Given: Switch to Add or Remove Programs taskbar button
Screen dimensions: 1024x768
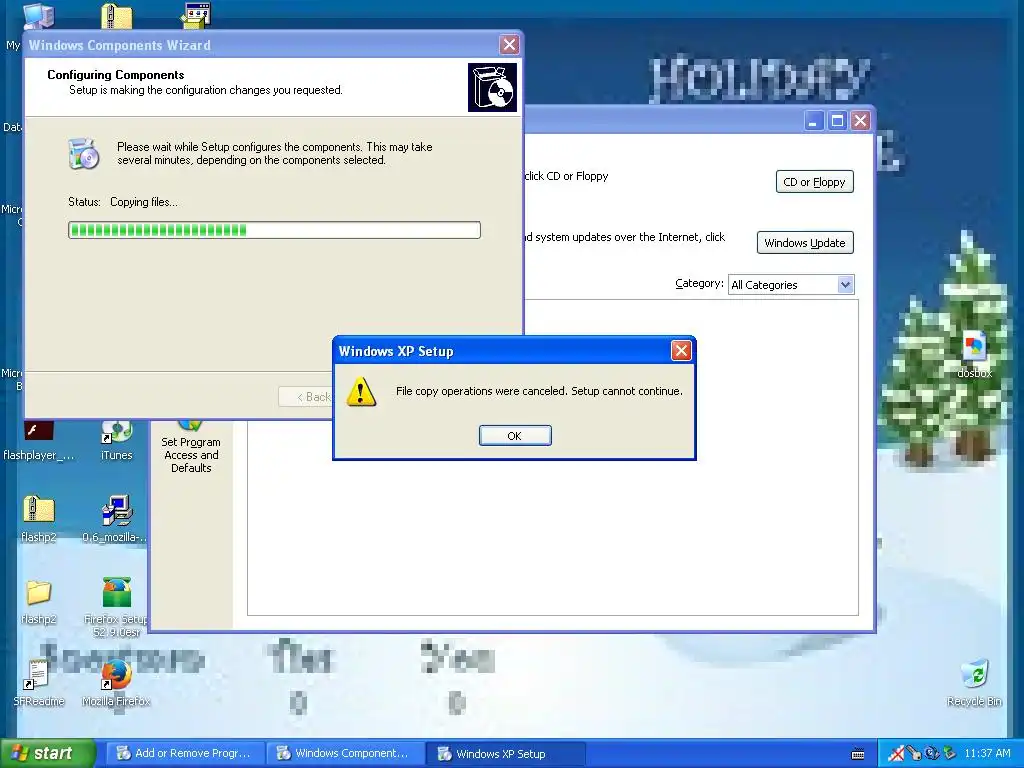Looking at the screenshot, I should coord(185,754).
